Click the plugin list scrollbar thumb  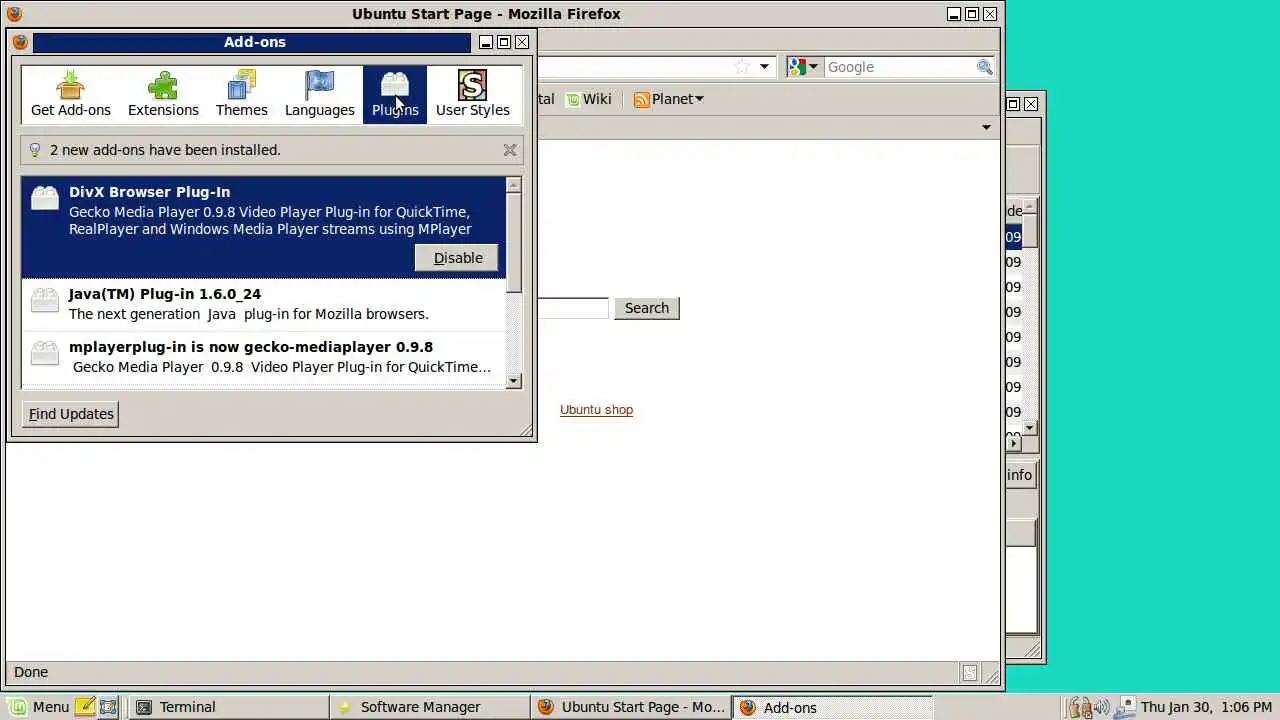point(514,242)
